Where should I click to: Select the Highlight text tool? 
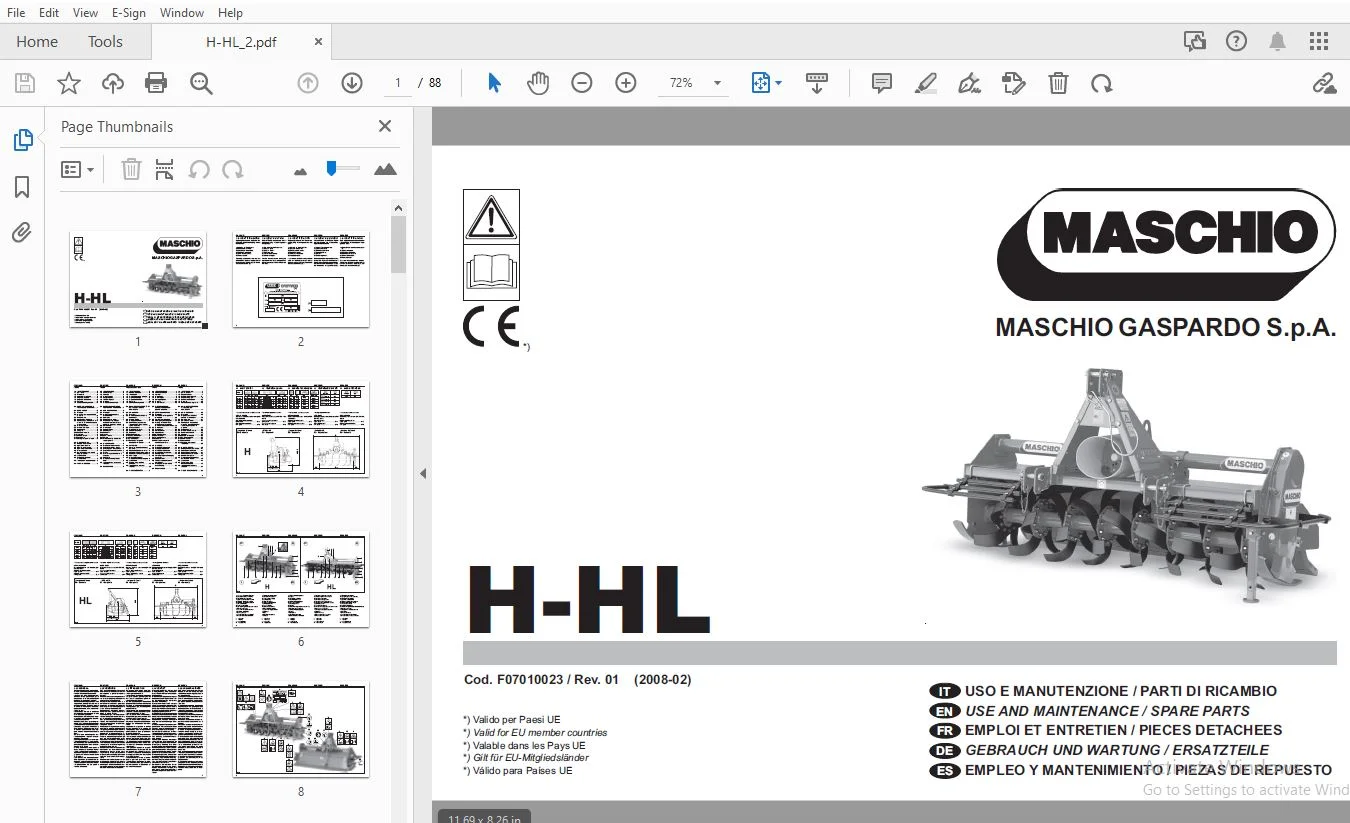point(926,83)
